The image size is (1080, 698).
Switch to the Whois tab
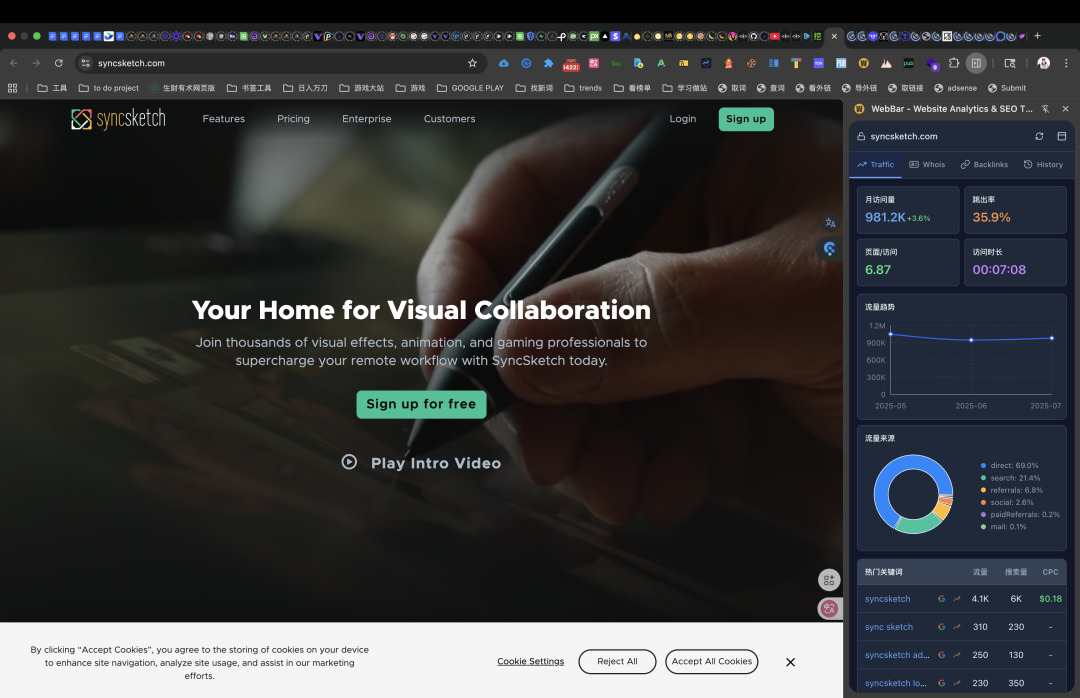point(927,165)
